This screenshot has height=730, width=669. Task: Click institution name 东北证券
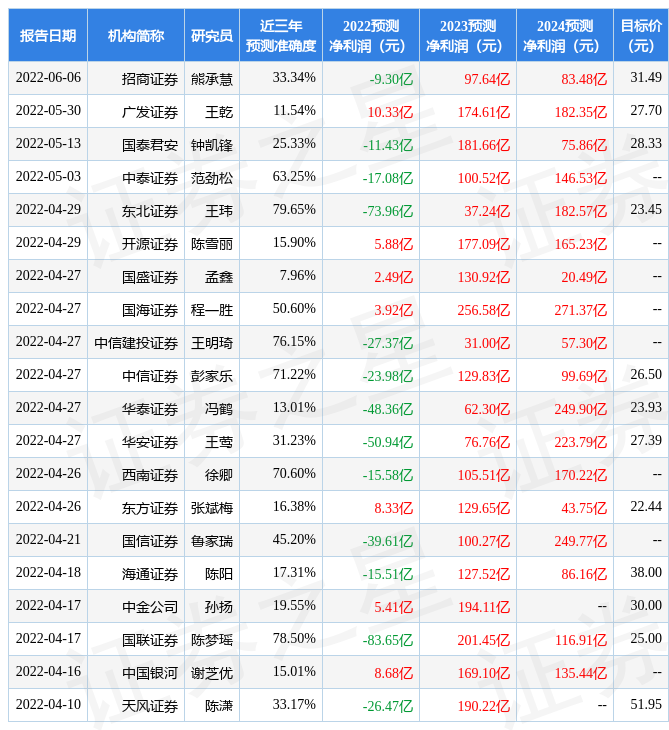coord(150,211)
